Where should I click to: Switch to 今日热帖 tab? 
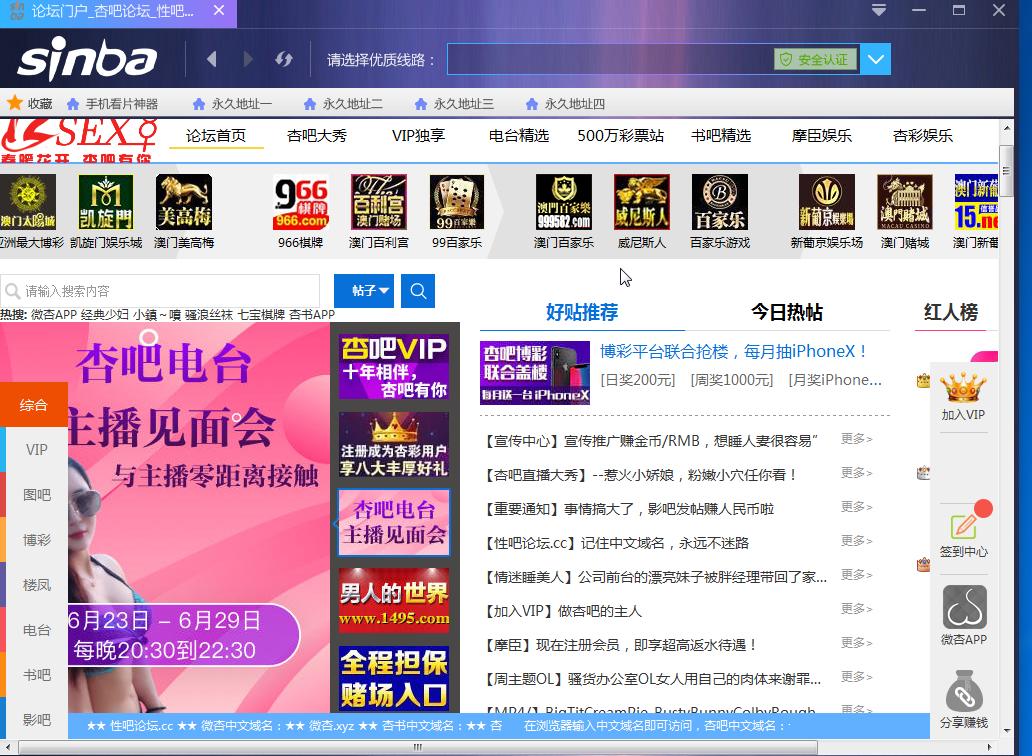point(787,312)
